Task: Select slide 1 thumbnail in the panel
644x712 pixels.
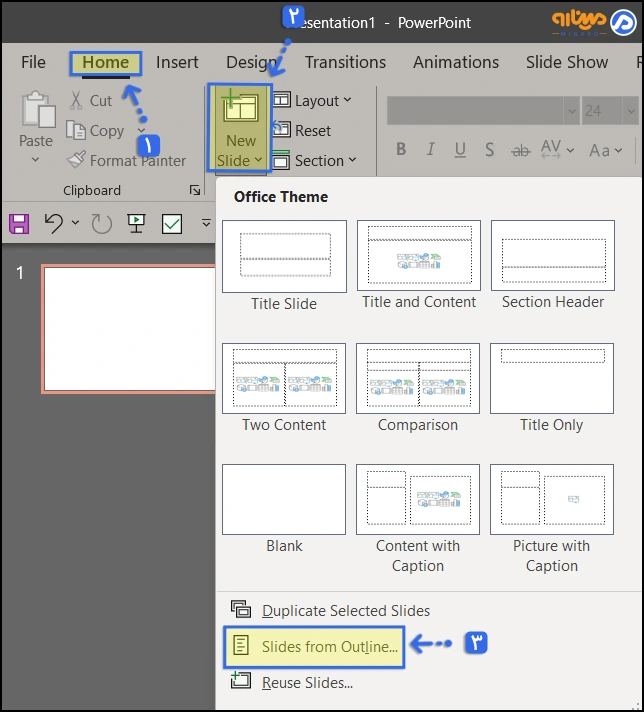Action: [129, 329]
